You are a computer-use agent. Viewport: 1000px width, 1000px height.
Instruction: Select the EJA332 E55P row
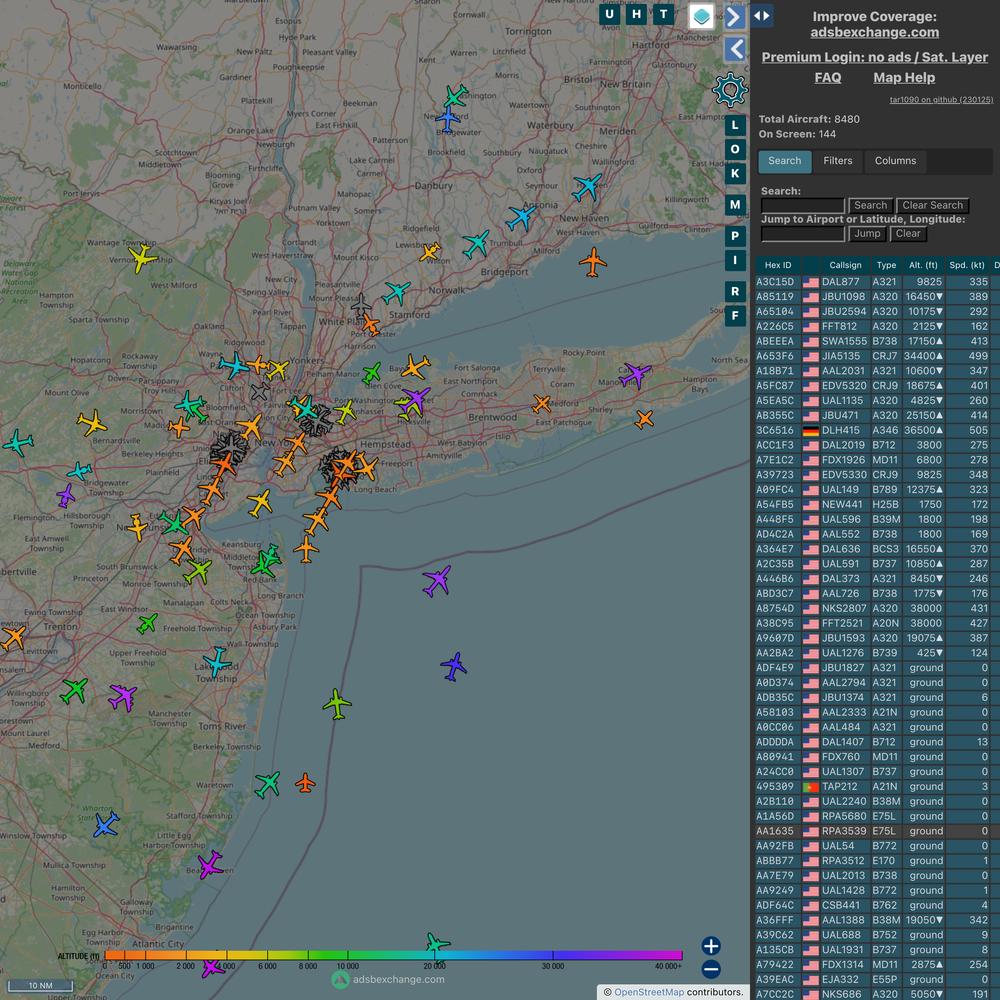[877, 980]
